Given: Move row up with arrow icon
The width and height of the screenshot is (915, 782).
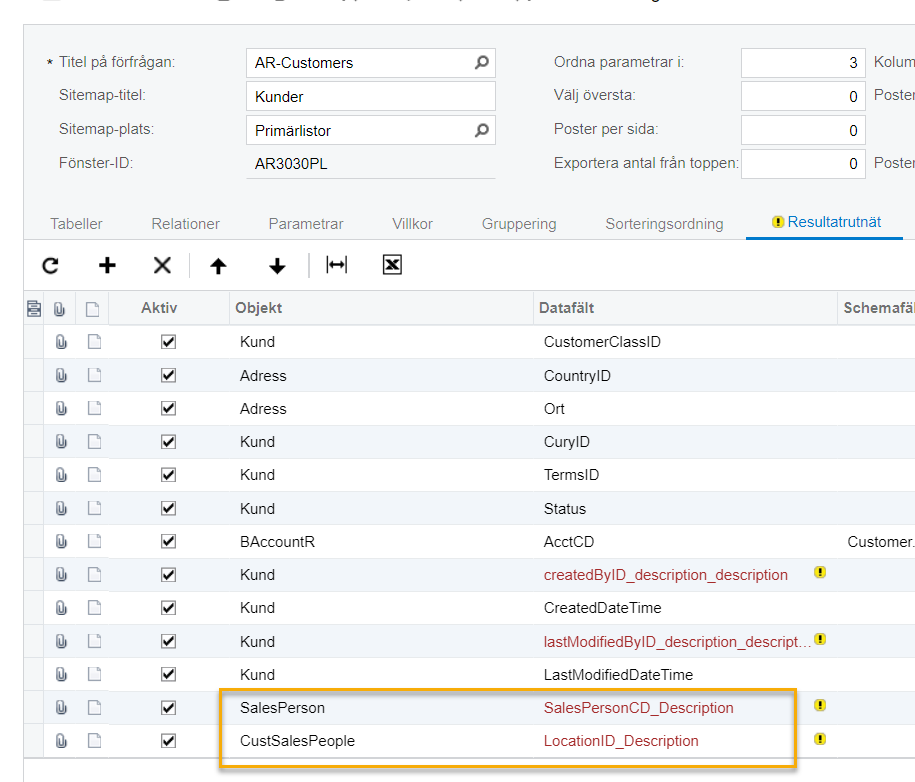Looking at the screenshot, I should [218, 265].
